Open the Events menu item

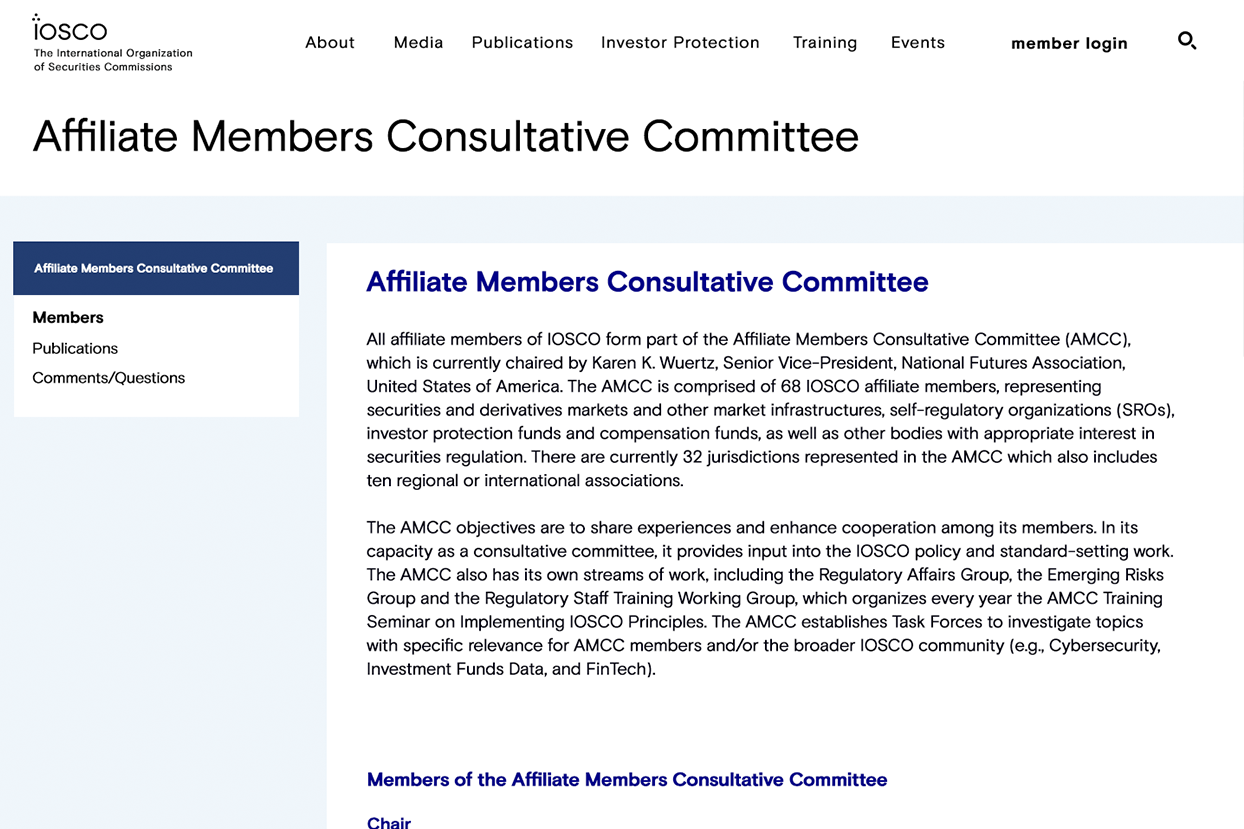point(917,42)
